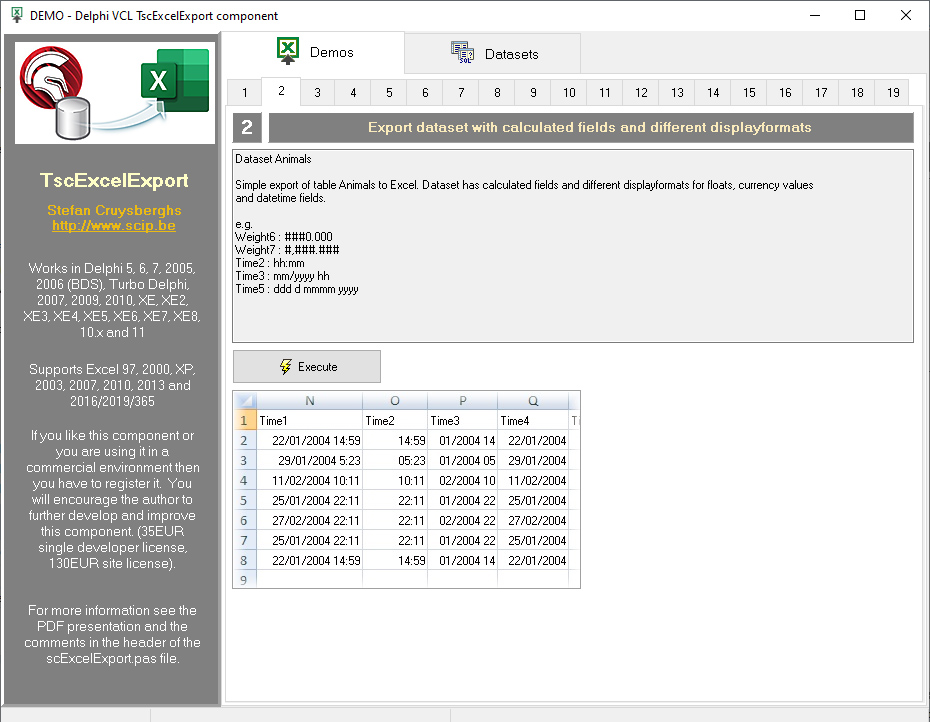Open the Demos tab
This screenshot has width=930, height=722.
tap(315, 52)
